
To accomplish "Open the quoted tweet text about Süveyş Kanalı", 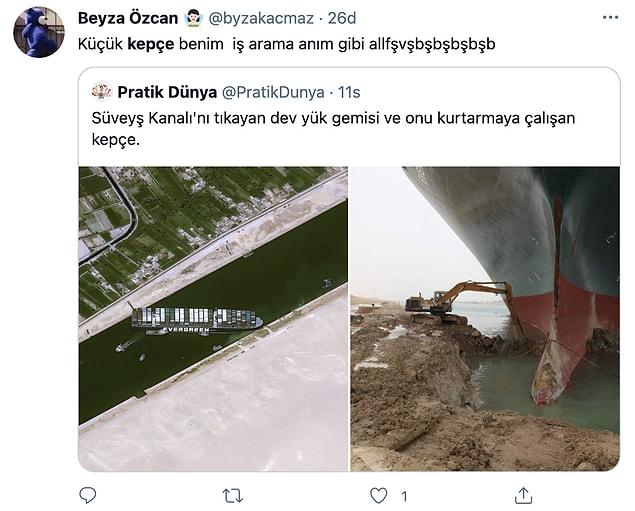I will click(x=333, y=128).
